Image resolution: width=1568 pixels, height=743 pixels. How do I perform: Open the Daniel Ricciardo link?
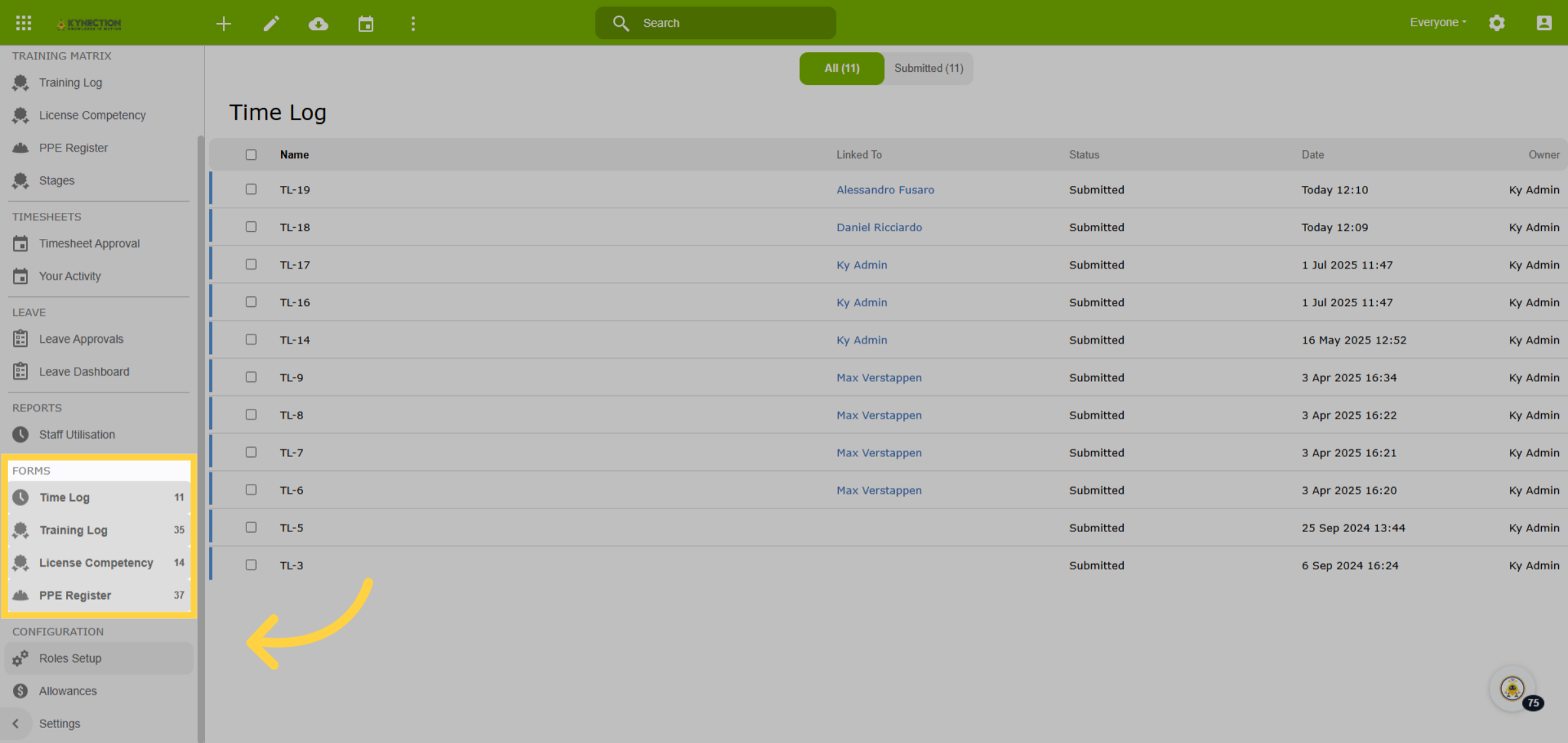[x=879, y=228]
